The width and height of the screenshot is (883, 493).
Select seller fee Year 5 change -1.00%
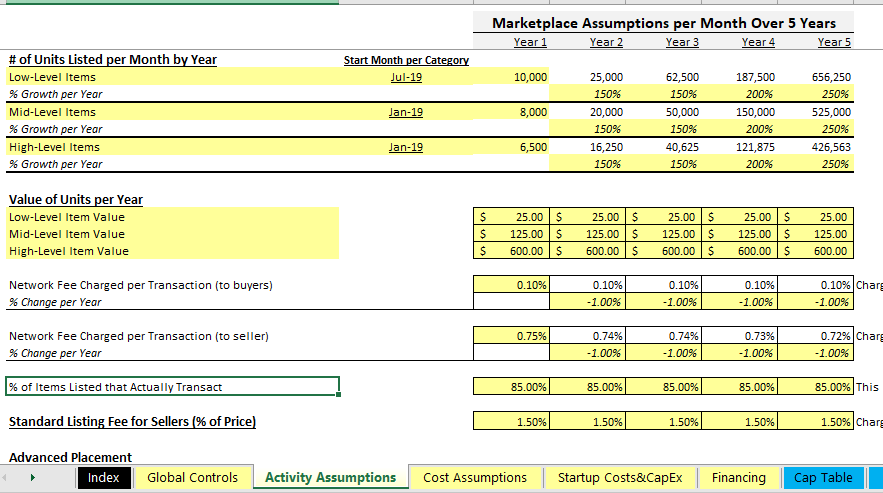coord(815,353)
